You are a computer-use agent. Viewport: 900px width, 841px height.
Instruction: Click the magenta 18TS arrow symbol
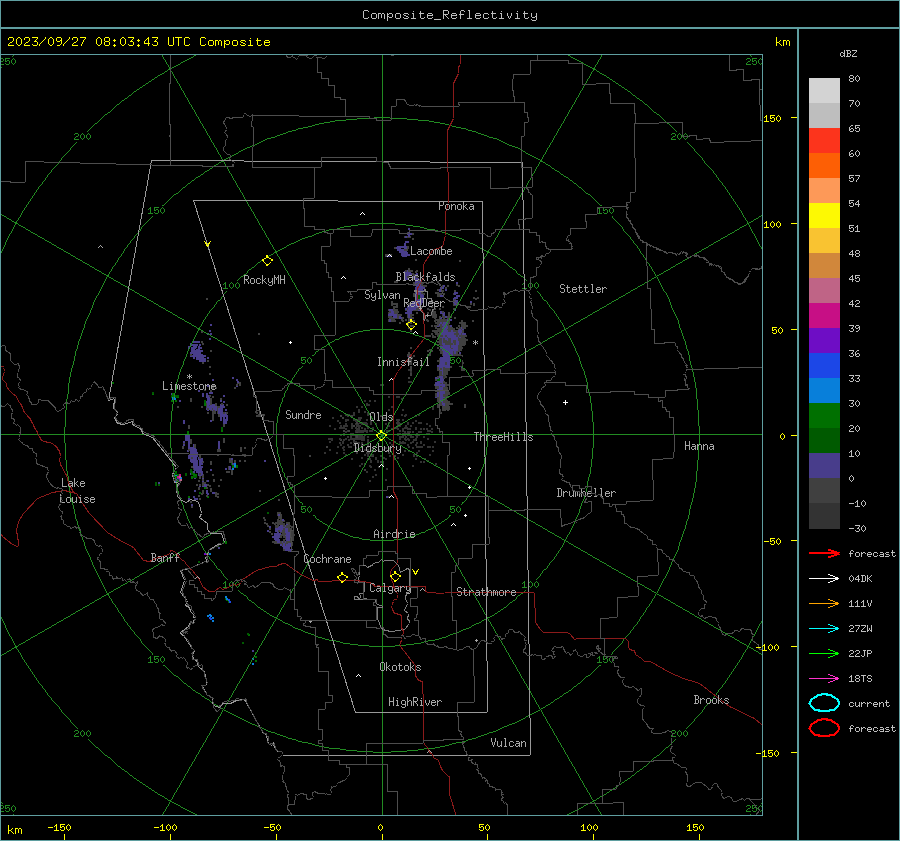pos(824,679)
